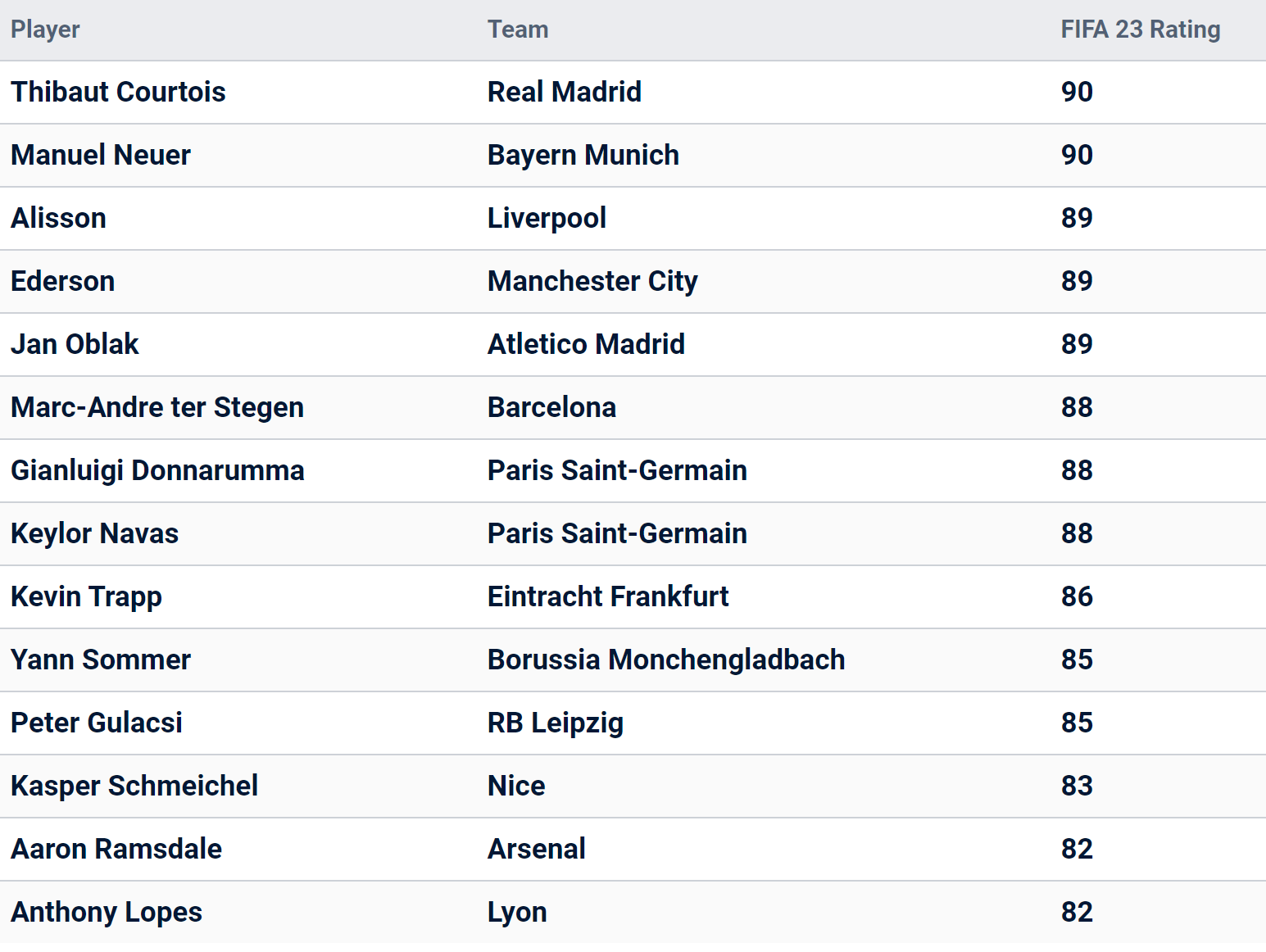This screenshot has width=1266, height=952.
Task: Click Gianluigi Donnarumma player name
Action: tap(157, 470)
